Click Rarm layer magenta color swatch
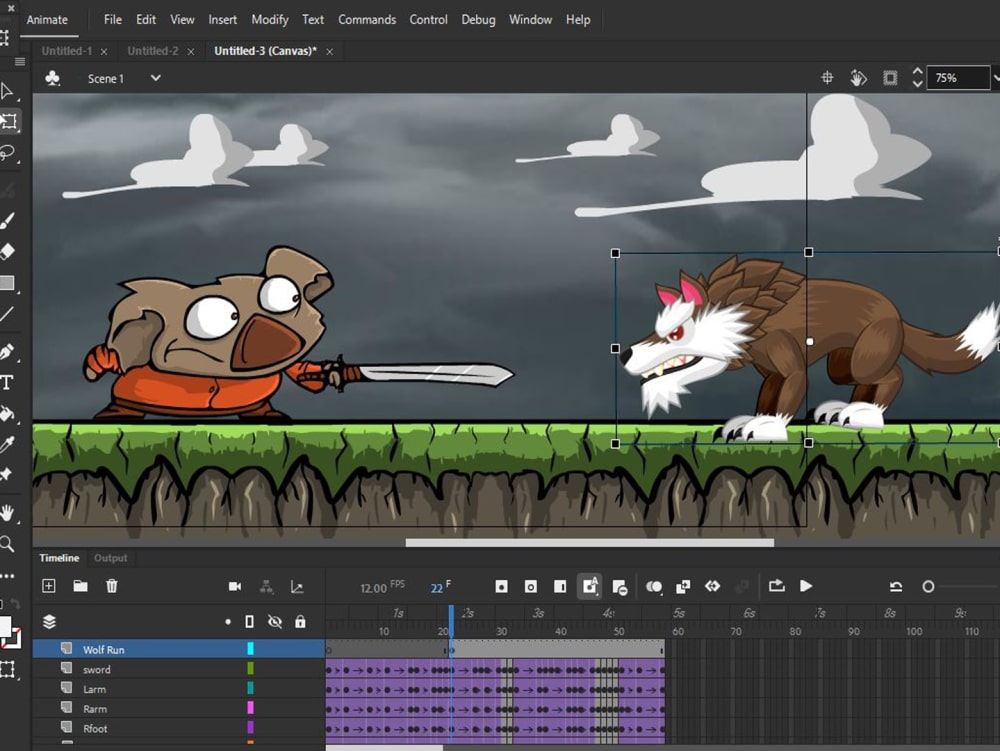 (x=251, y=708)
